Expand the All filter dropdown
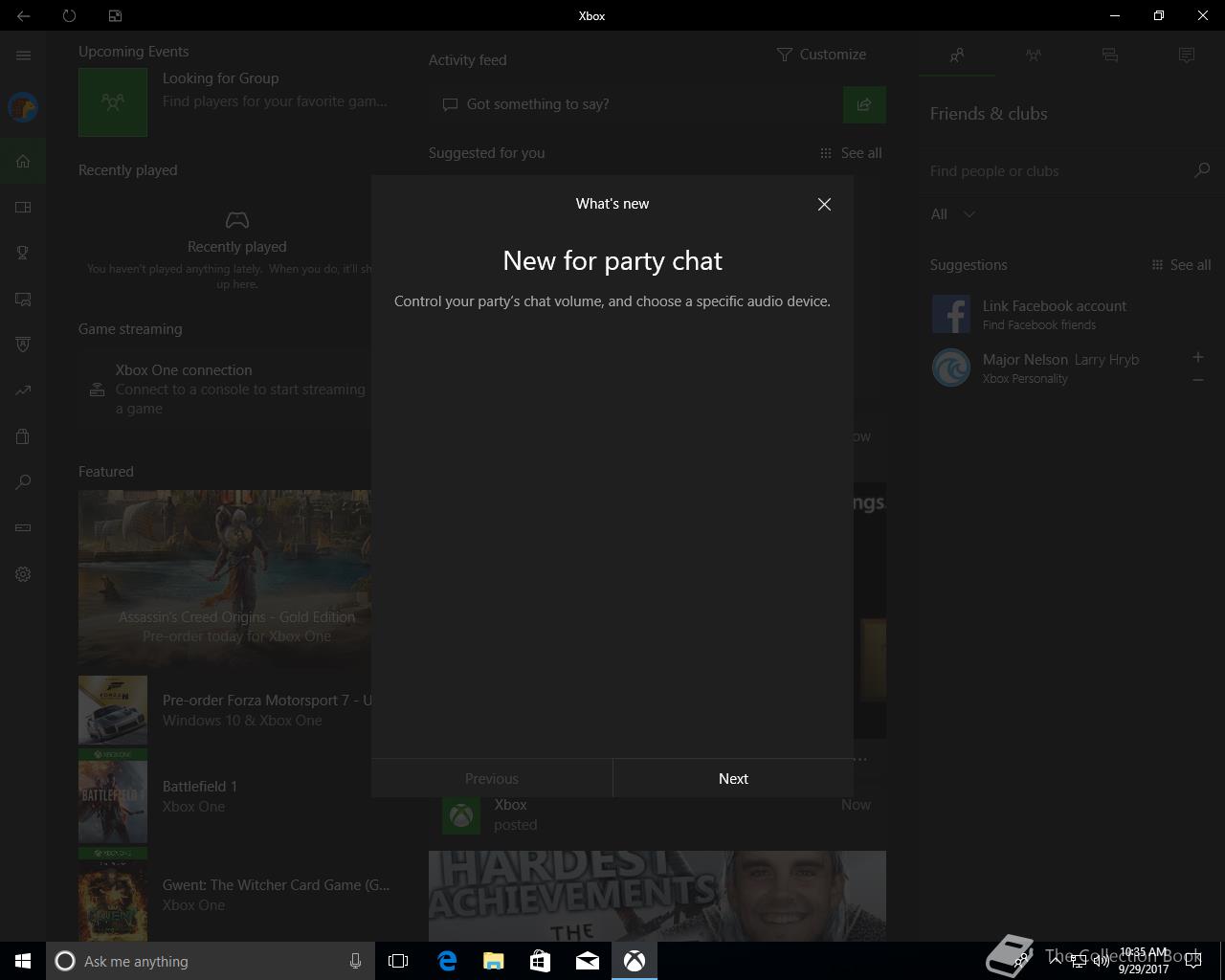This screenshot has height=980, width=1225. [x=953, y=214]
